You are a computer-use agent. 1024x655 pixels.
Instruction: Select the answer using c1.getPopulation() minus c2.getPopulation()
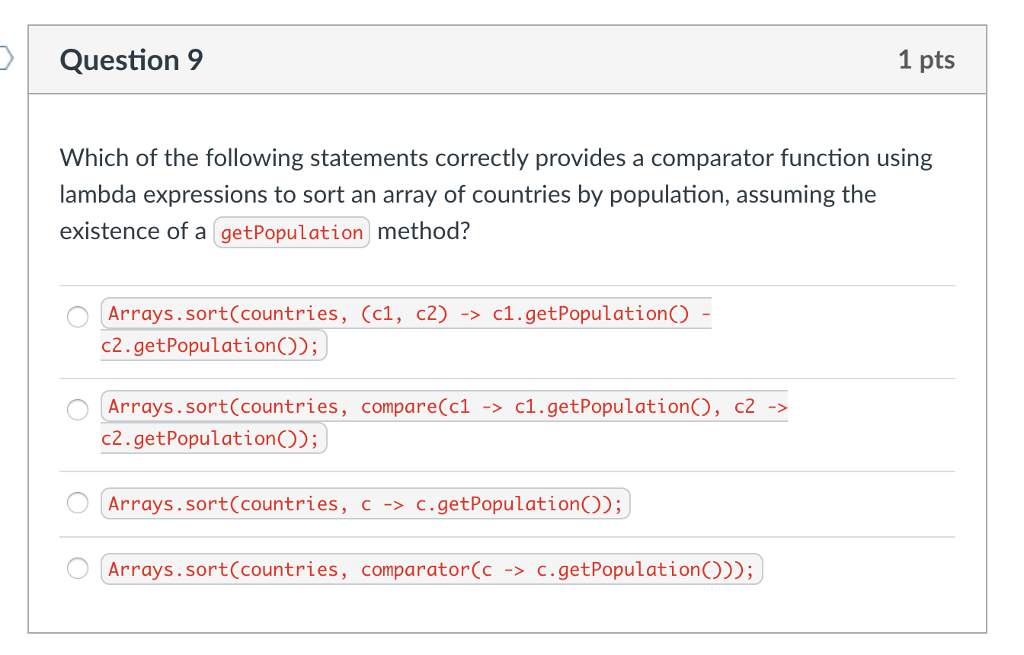(x=78, y=316)
